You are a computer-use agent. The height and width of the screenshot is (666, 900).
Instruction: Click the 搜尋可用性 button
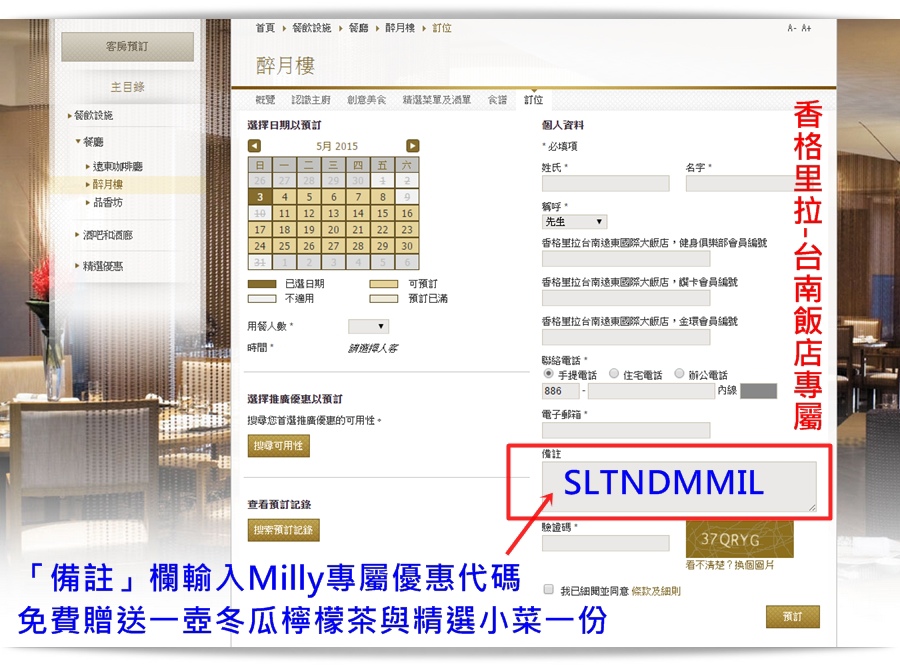[279, 445]
